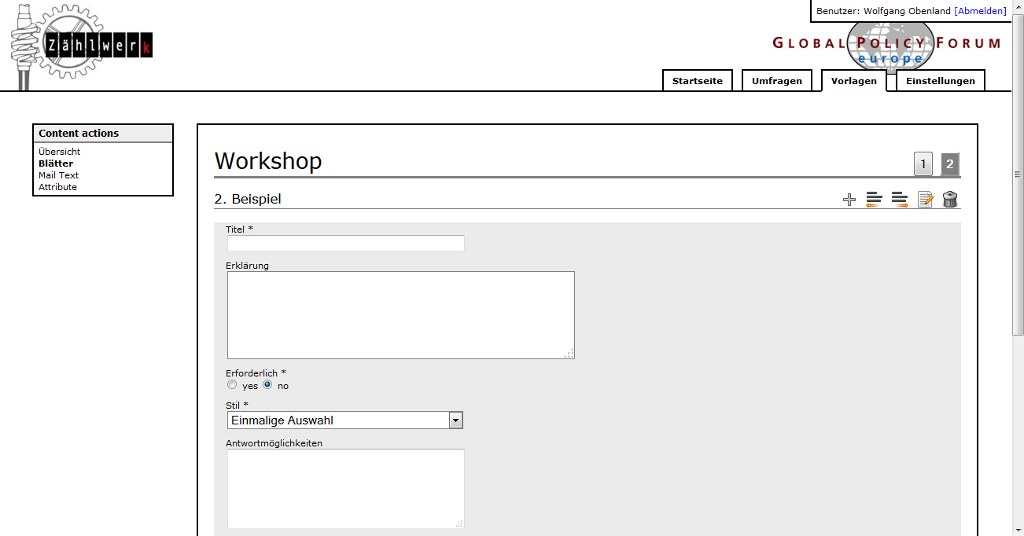Click the move left arrow icon
1024x536 pixels.
[874, 199]
